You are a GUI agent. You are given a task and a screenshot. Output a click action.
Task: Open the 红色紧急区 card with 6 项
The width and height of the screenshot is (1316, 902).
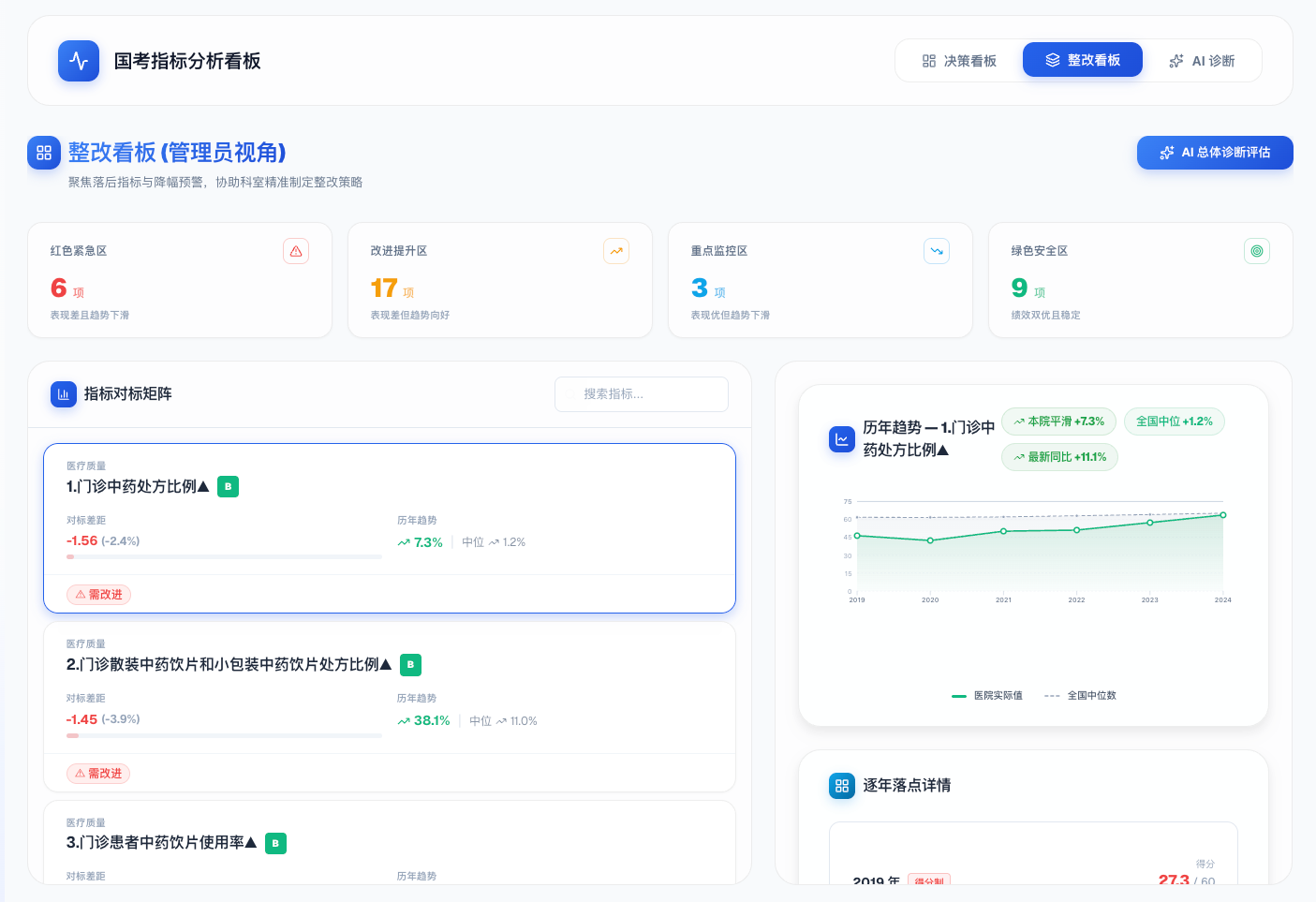180,280
